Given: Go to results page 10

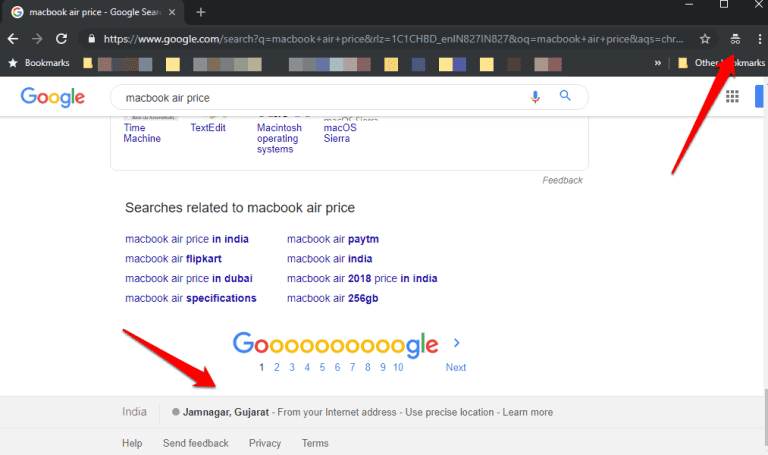Looking at the screenshot, I should (398, 367).
